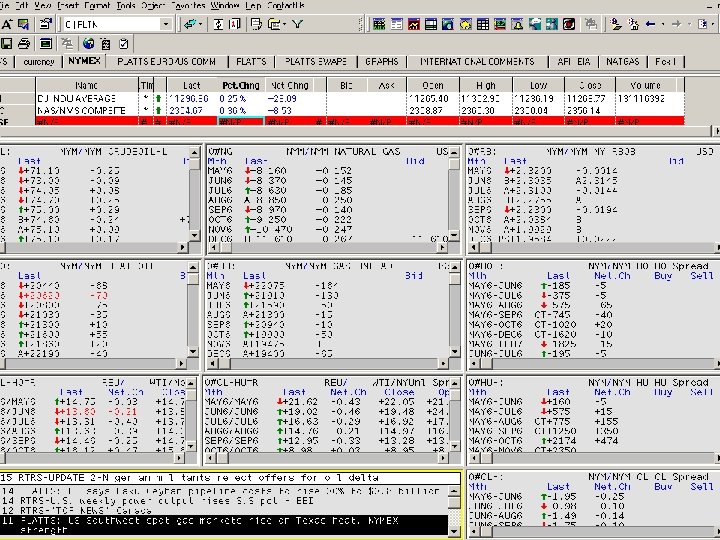Click the Pct.Chng column header
The height and width of the screenshot is (540, 720).
click(x=241, y=85)
